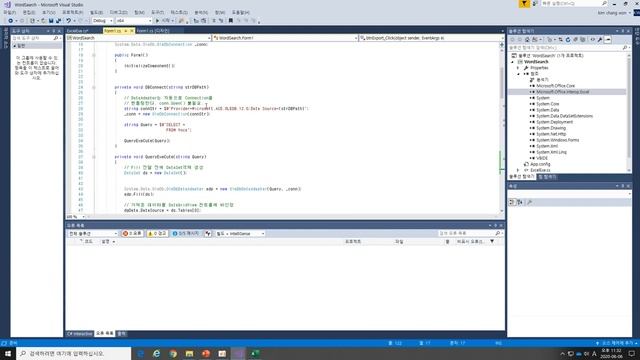Toggle the Messages filter button in Error List
The image size is (640, 360).
pos(186,233)
